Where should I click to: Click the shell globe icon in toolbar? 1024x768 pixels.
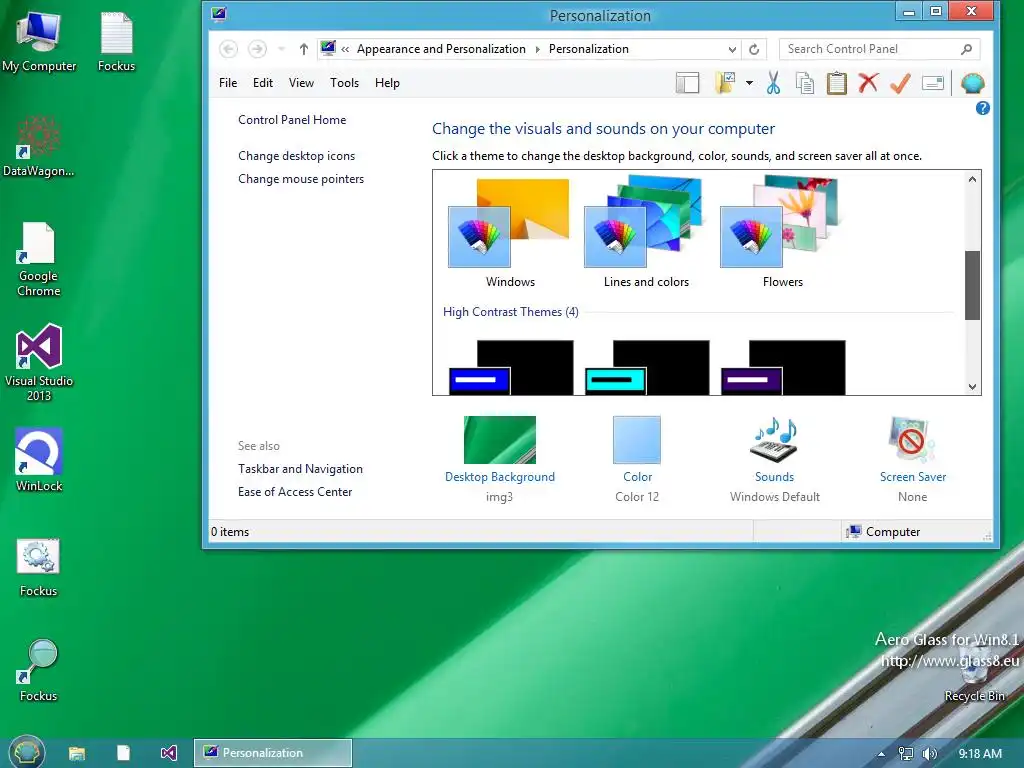point(972,83)
